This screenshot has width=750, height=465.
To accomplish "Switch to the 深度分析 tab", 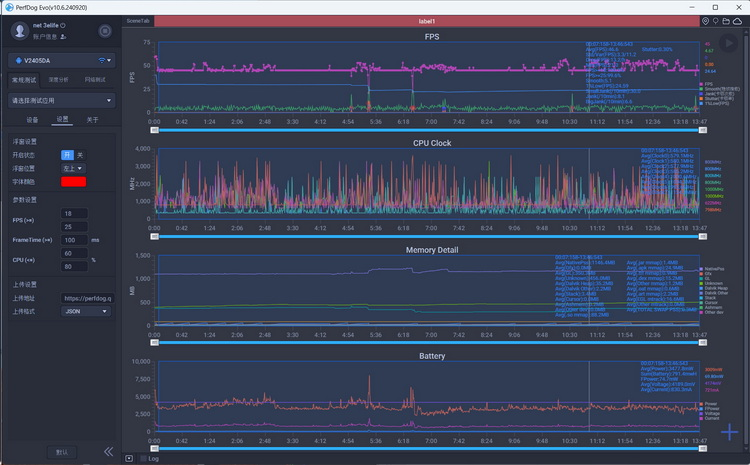I will [x=58, y=80].
